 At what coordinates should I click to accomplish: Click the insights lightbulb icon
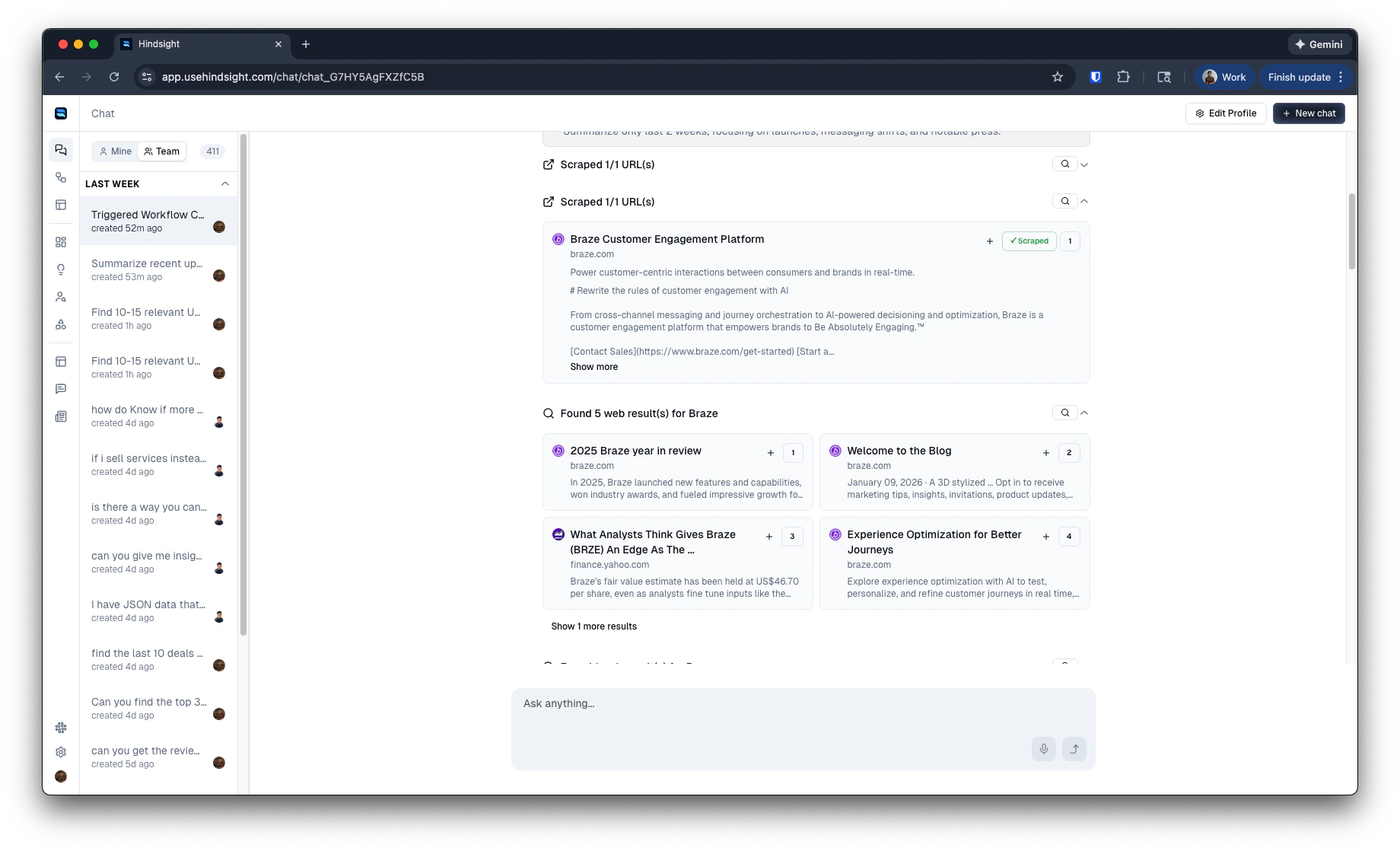(x=61, y=269)
